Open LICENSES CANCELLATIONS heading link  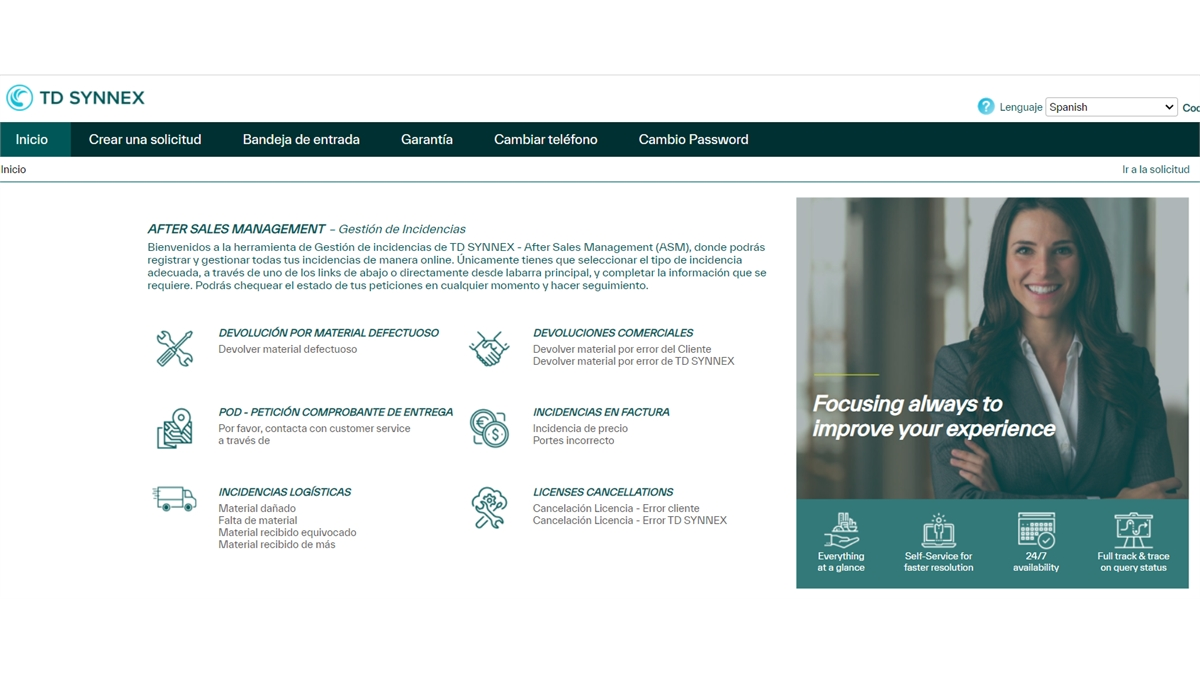click(x=603, y=492)
